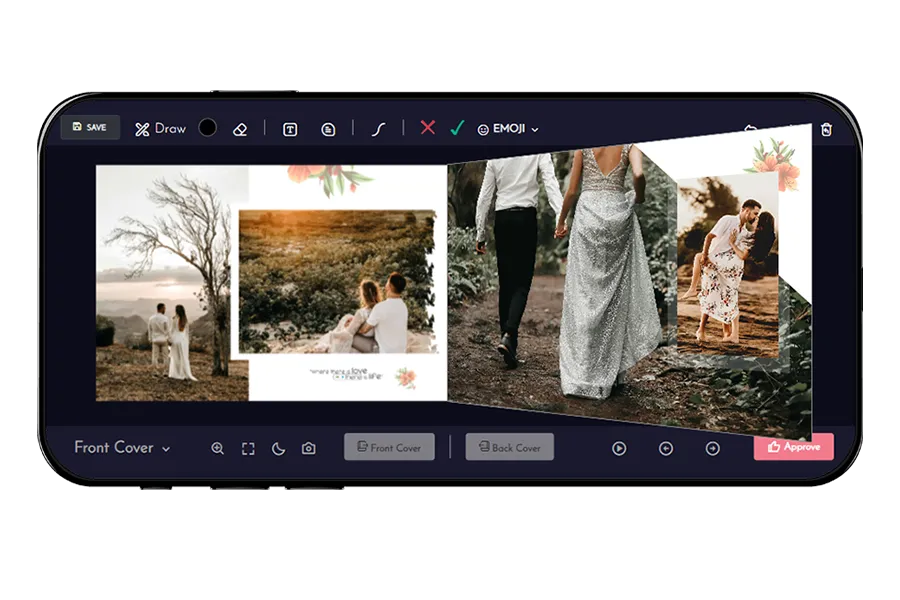Click the trash delete icon
Screen dimensions: 900x600
827,129
